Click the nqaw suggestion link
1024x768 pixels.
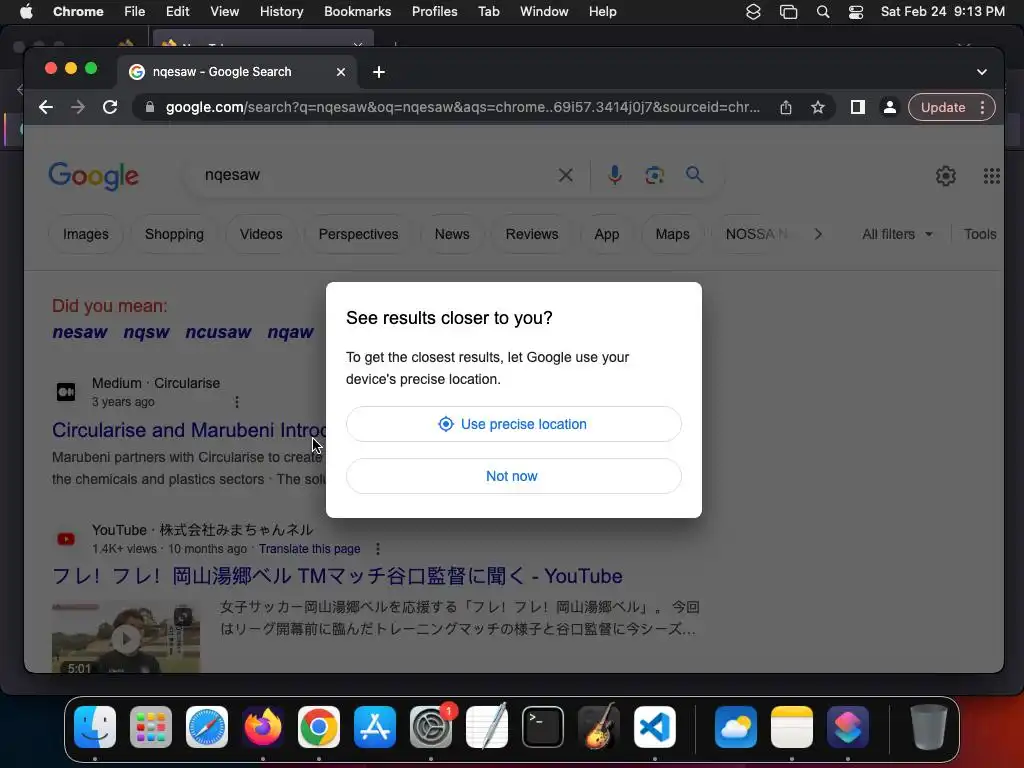click(x=291, y=332)
